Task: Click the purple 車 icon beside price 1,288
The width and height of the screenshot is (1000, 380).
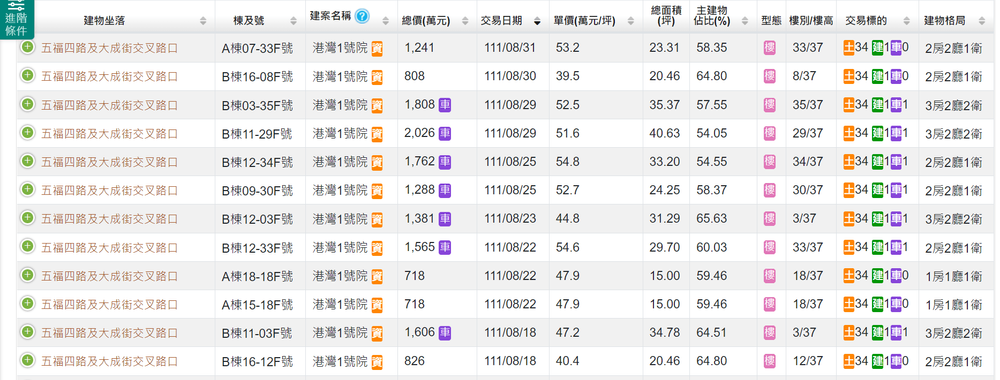Action: pos(445,190)
